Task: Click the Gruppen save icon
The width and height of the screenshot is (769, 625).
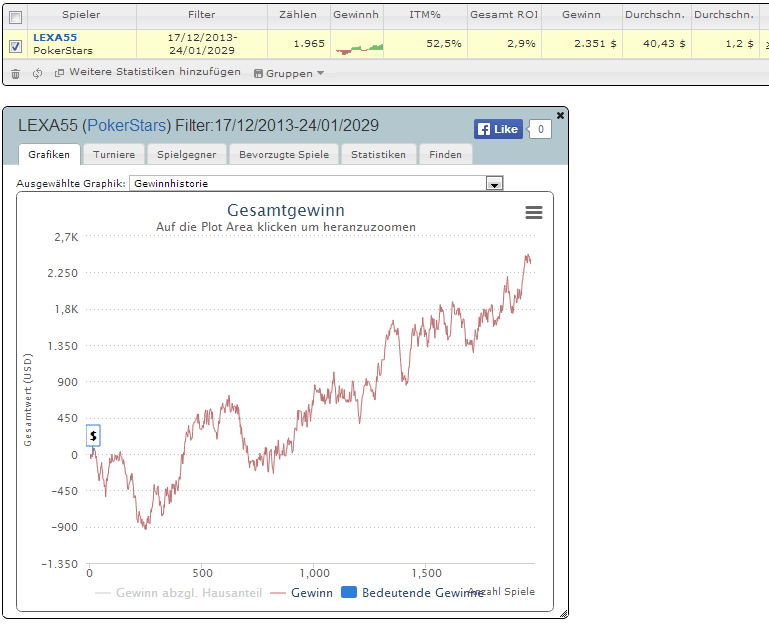Action: [x=258, y=74]
